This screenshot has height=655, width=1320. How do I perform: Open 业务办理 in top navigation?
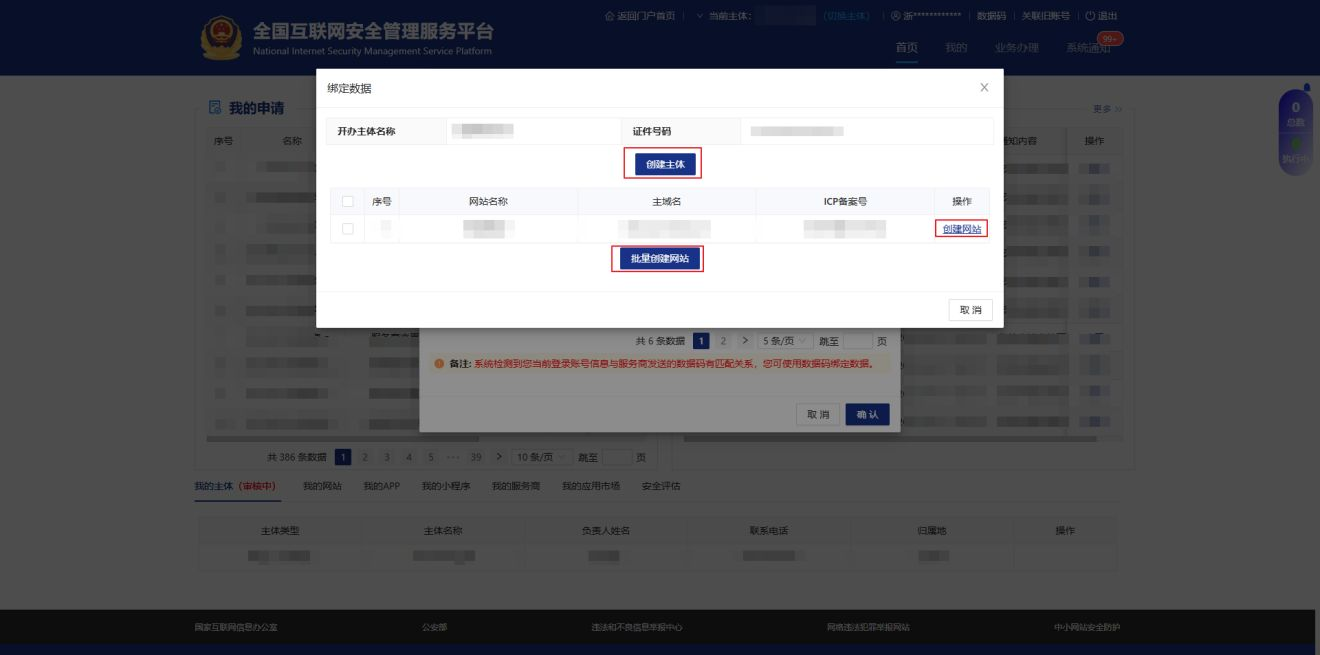coord(1016,50)
